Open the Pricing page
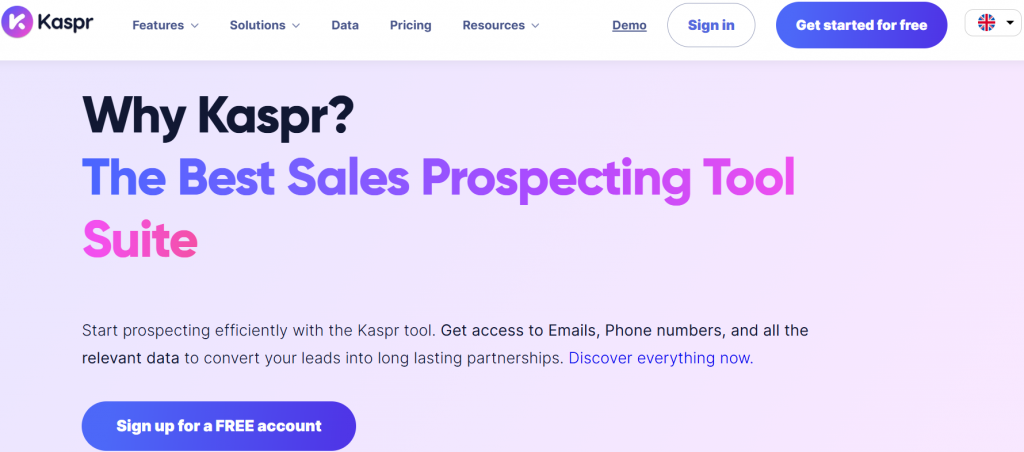 (x=410, y=25)
